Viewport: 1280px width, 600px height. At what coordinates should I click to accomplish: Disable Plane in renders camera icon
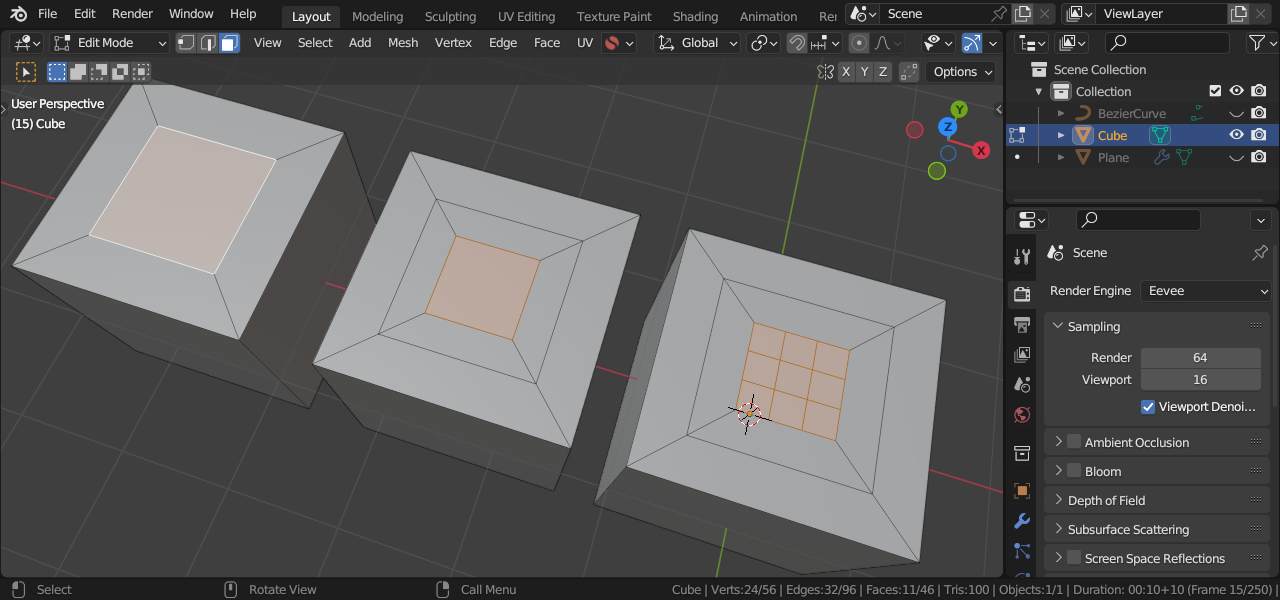coord(1259,157)
